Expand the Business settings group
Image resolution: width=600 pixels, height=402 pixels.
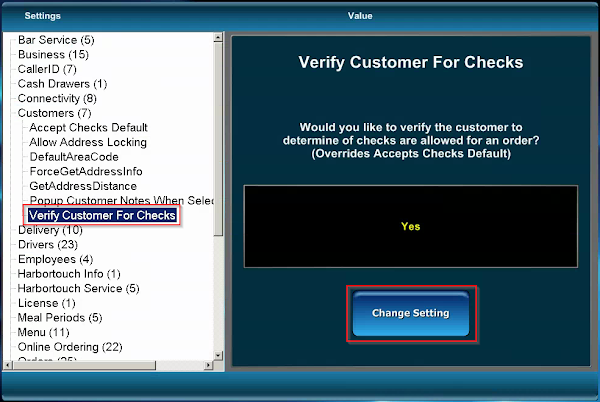pos(53,54)
